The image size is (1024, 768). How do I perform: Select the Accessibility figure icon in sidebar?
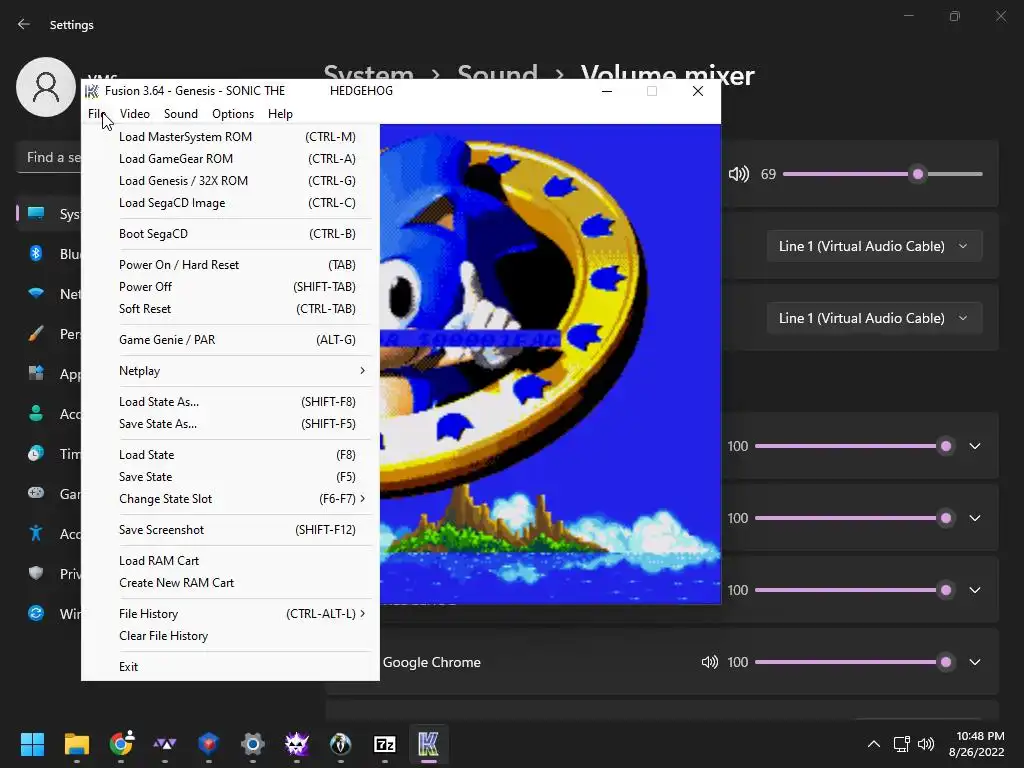pos(36,534)
